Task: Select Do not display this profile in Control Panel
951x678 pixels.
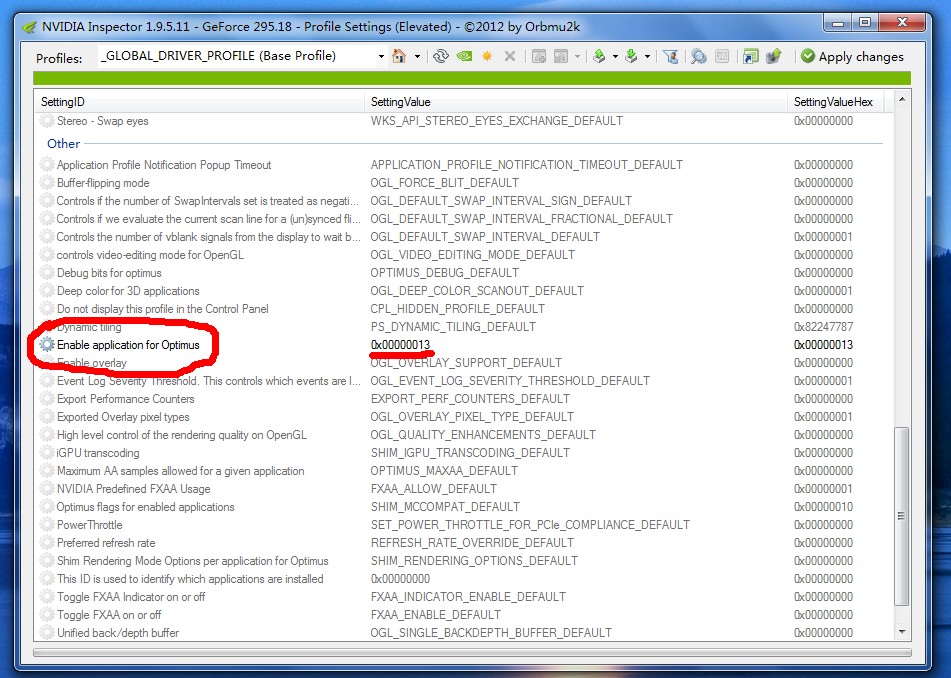Action: pyautogui.click(x=163, y=309)
